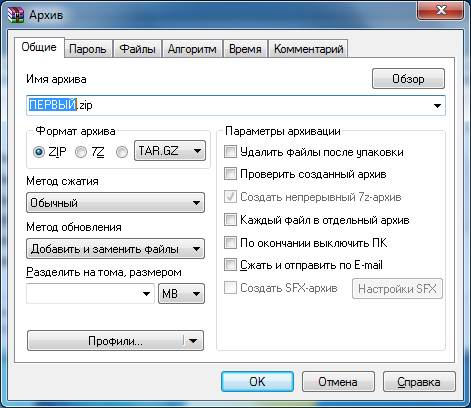The height and width of the screenshot is (408, 471).
Task: Open the Пароль tab
Action: [x=88, y=49]
